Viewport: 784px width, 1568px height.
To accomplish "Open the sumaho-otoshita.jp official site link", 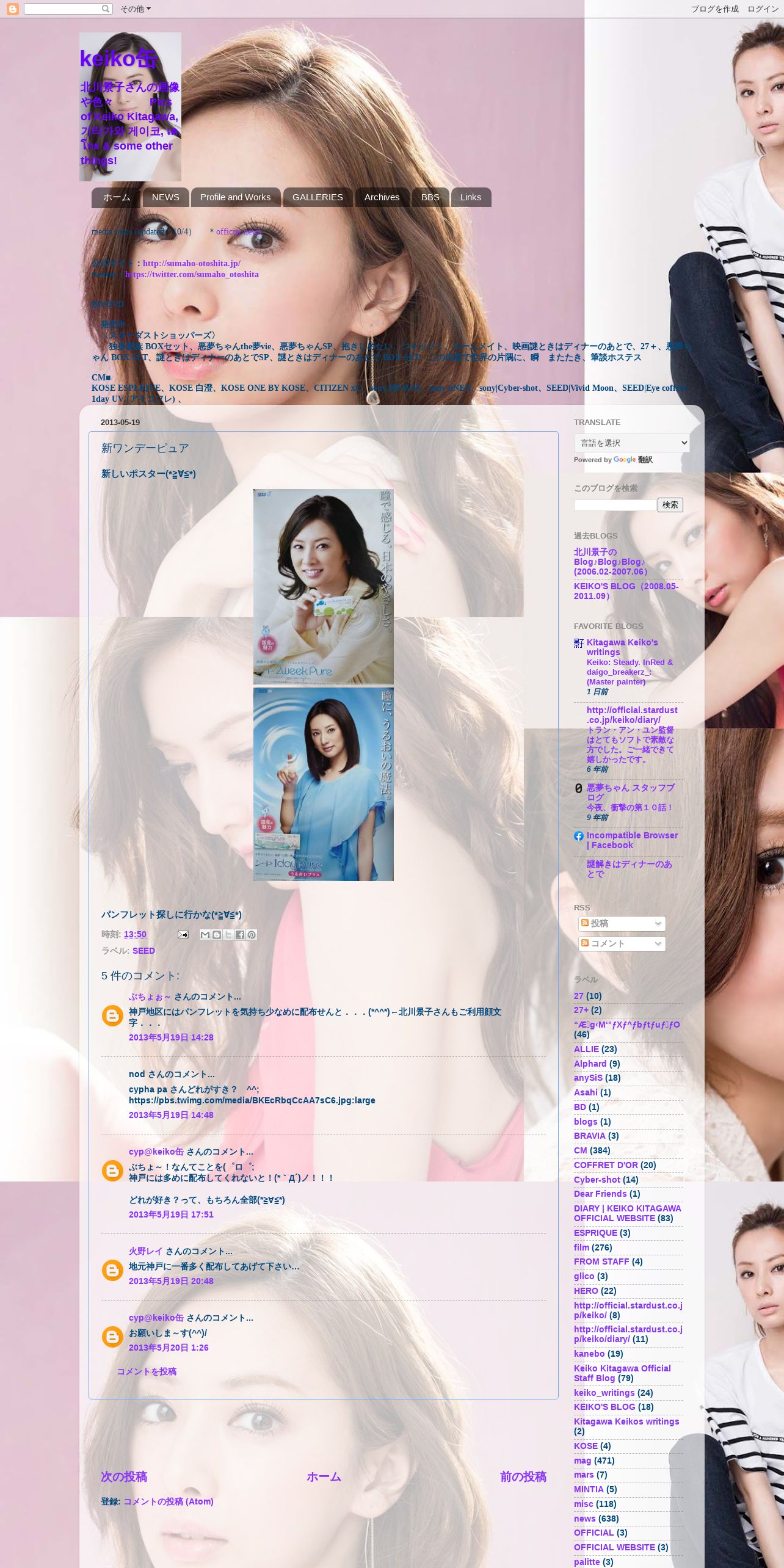I will coord(191,264).
